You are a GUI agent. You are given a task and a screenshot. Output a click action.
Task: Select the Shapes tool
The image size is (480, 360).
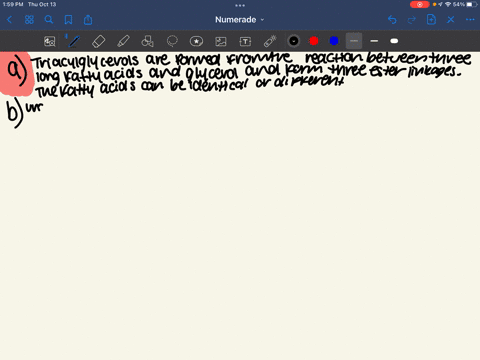147,41
